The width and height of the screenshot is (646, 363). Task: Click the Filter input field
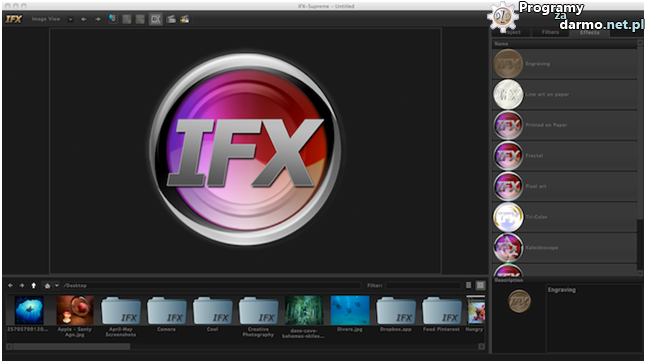tap(424, 286)
